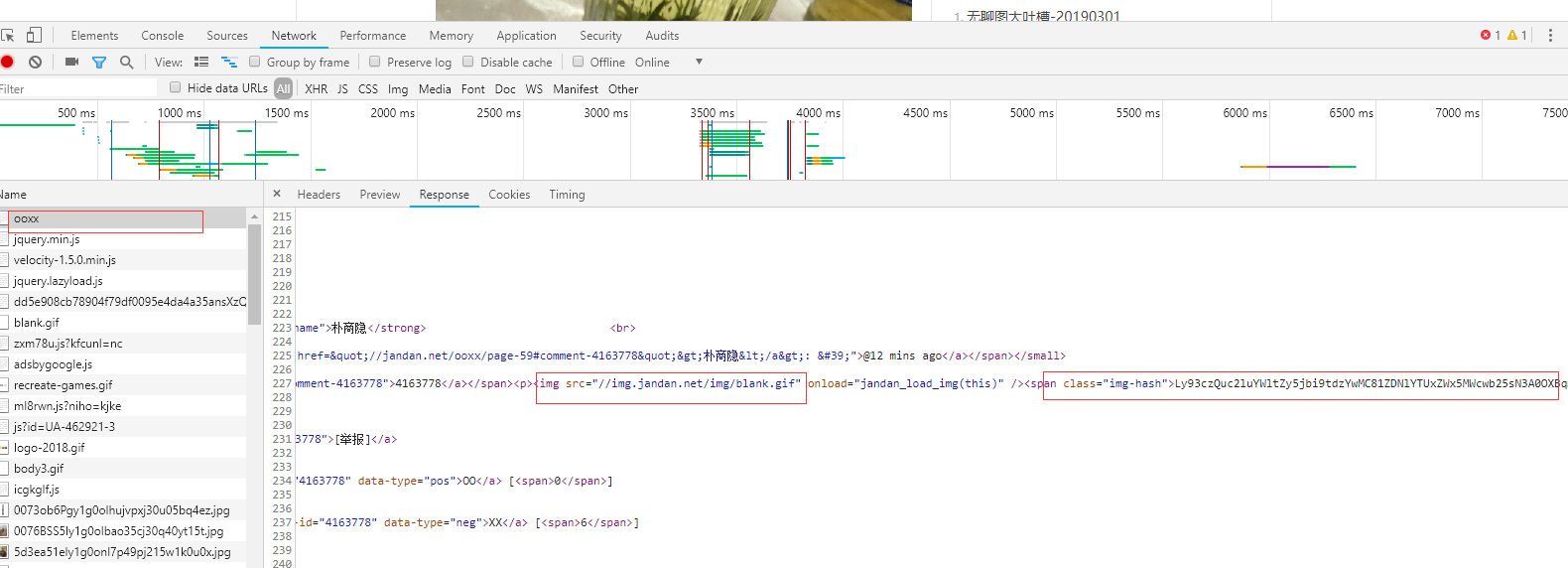Select jquery.lazyload.js request
Screen dimensions: 1568x568
point(123,281)
